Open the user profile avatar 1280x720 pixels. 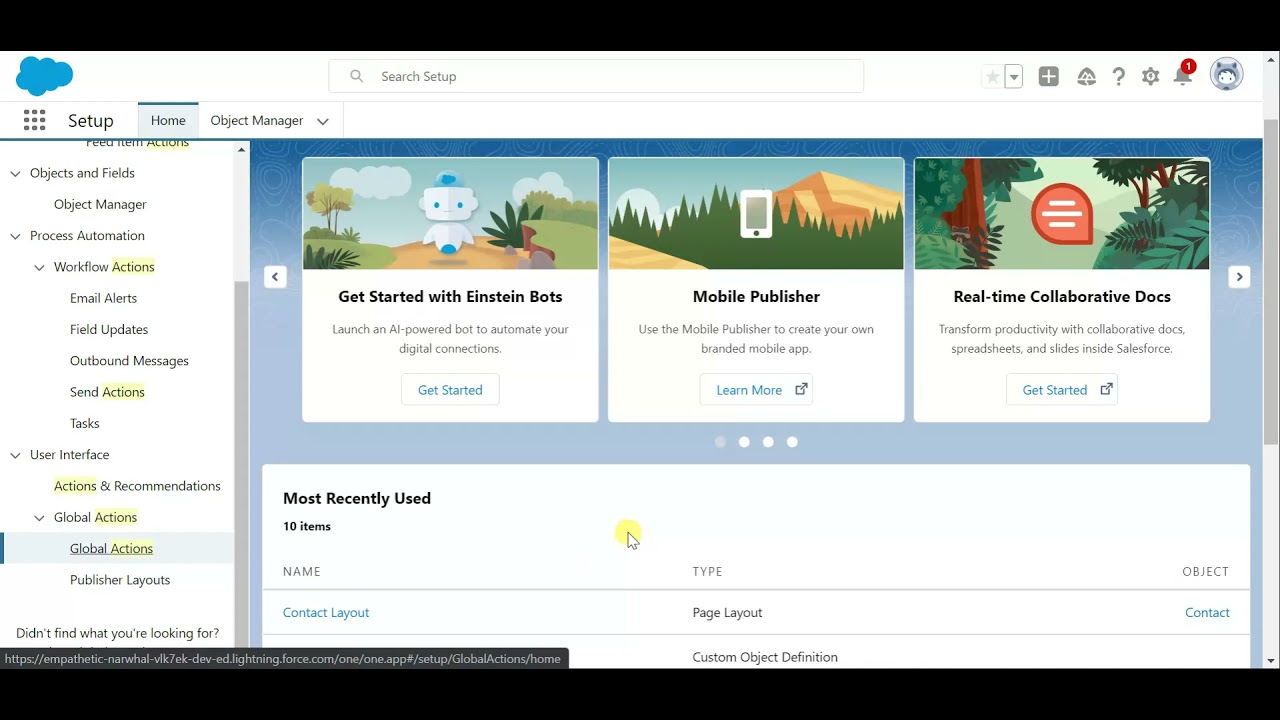[x=1226, y=75]
